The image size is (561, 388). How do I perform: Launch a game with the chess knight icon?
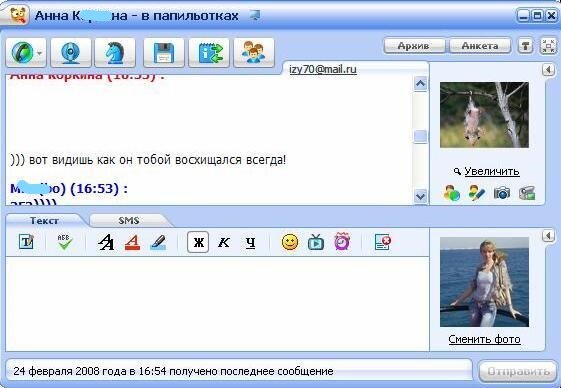coord(115,53)
